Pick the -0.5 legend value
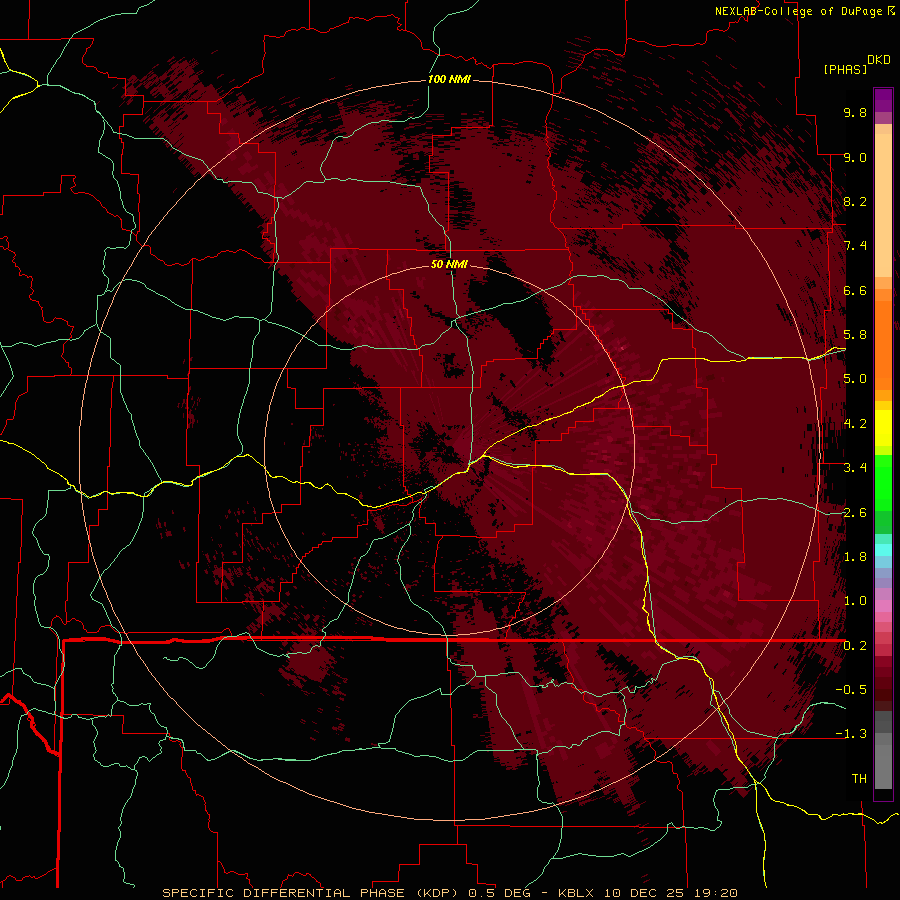This screenshot has width=900, height=900. point(851,690)
